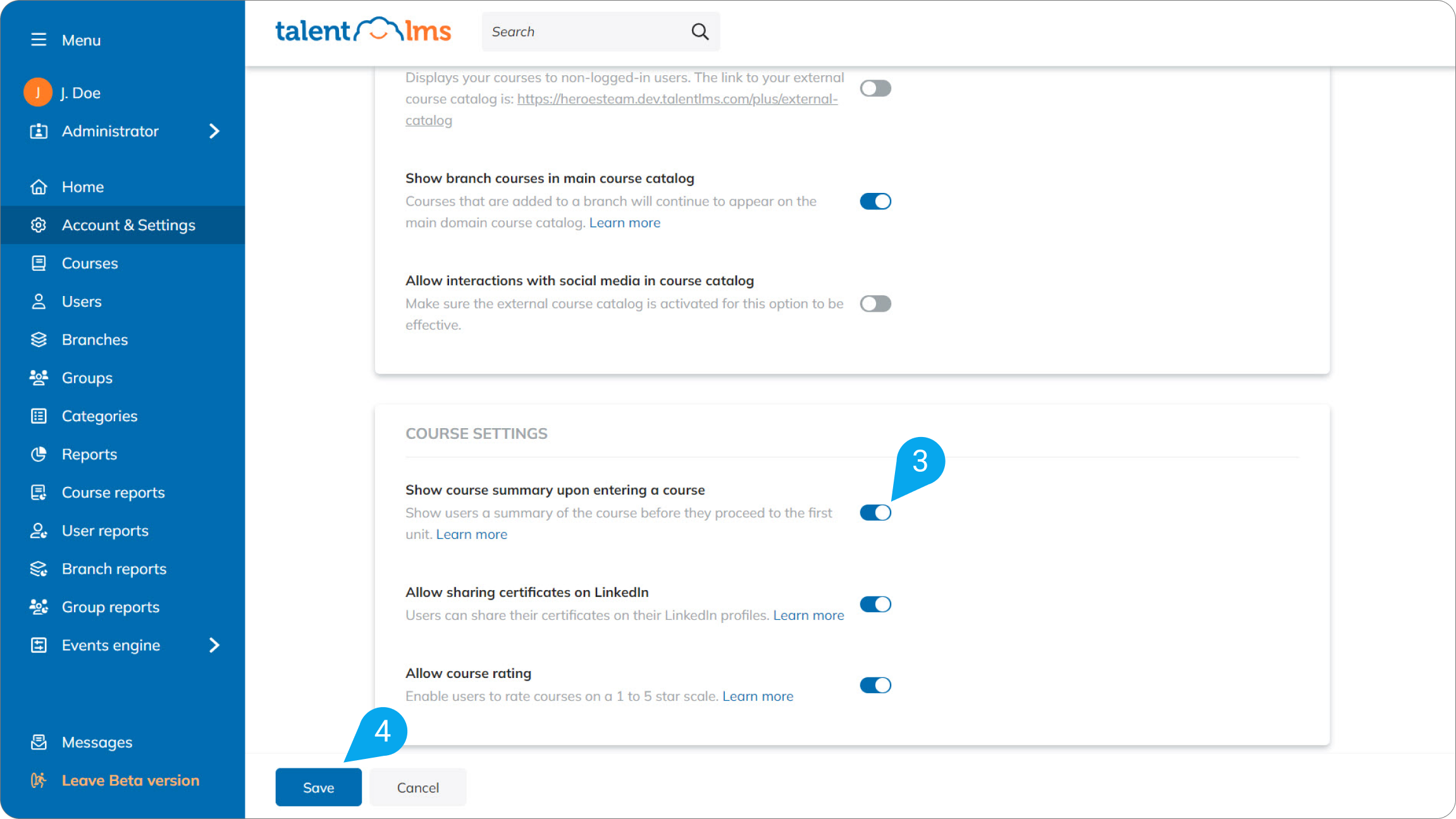The height and width of the screenshot is (819, 1456).
Task: Toggle Allow sharing certificates on LinkedIn switch
Action: (875, 604)
